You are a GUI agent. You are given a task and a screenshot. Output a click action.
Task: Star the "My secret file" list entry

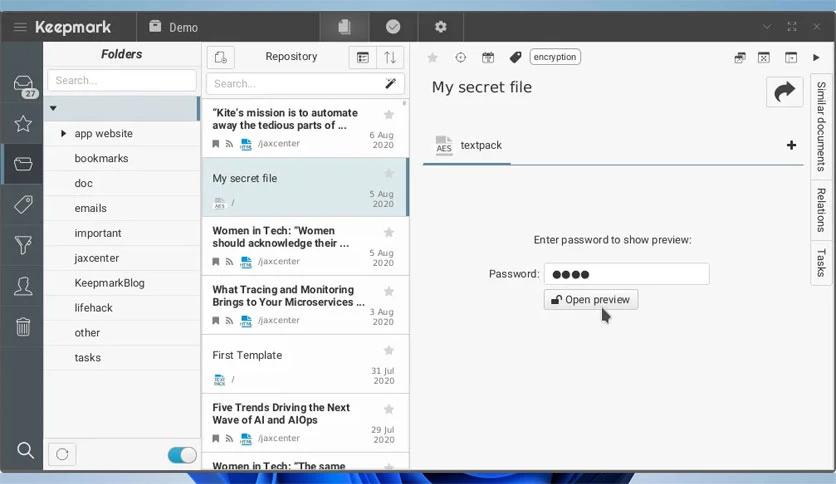pos(389,173)
